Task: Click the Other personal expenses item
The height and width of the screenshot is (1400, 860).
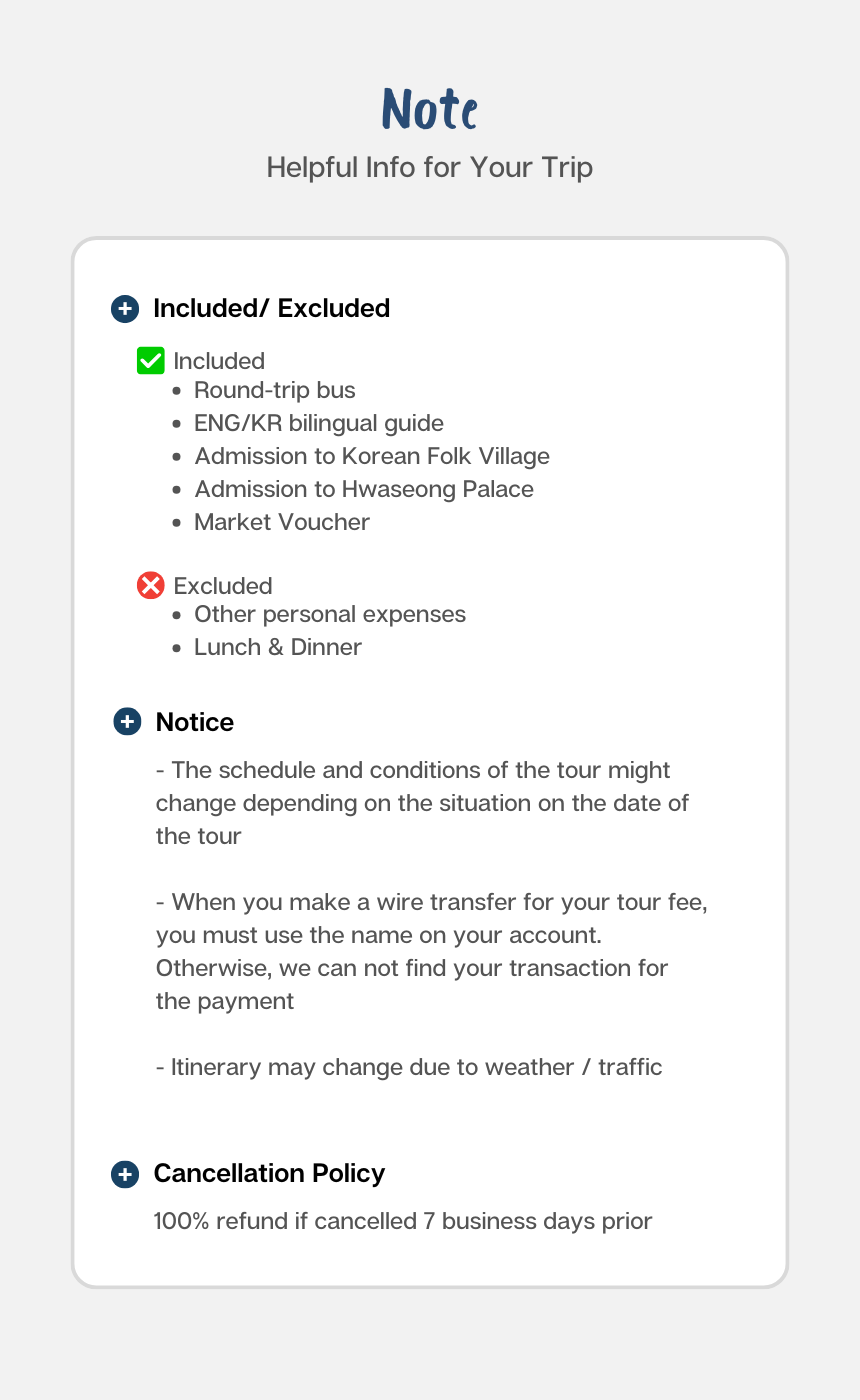Action: pyautogui.click(x=330, y=614)
